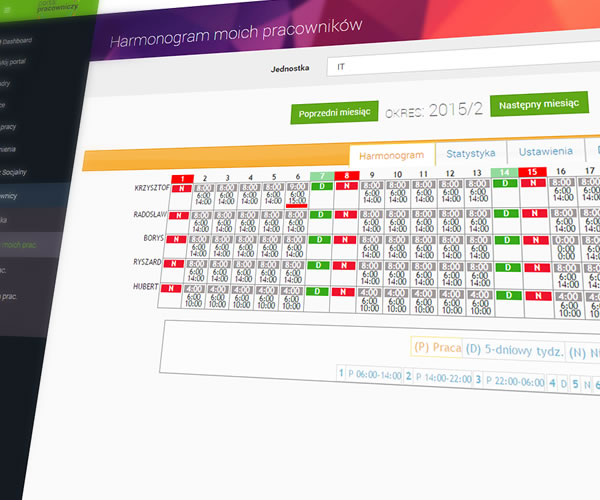600x500 pixels.
Task: Select shift 1 P 06:00-14:00
Action: [370, 375]
